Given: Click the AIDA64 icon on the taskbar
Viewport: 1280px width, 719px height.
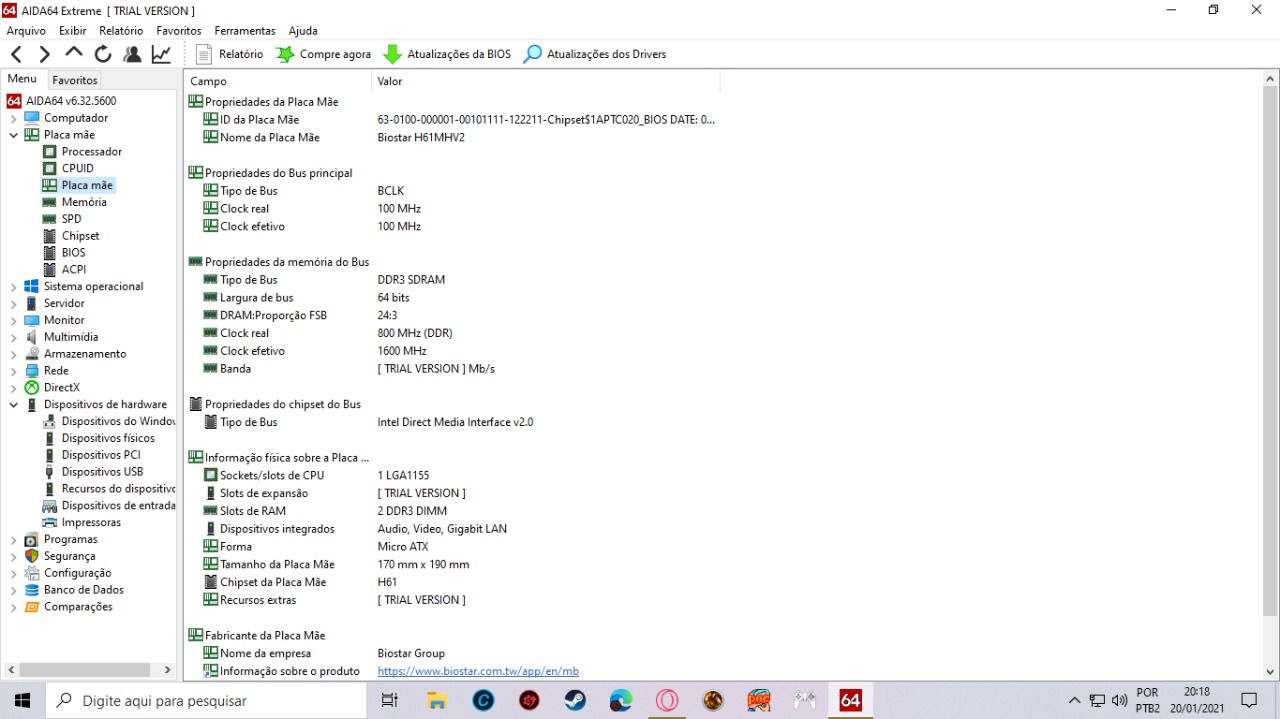Looking at the screenshot, I should click(850, 700).
